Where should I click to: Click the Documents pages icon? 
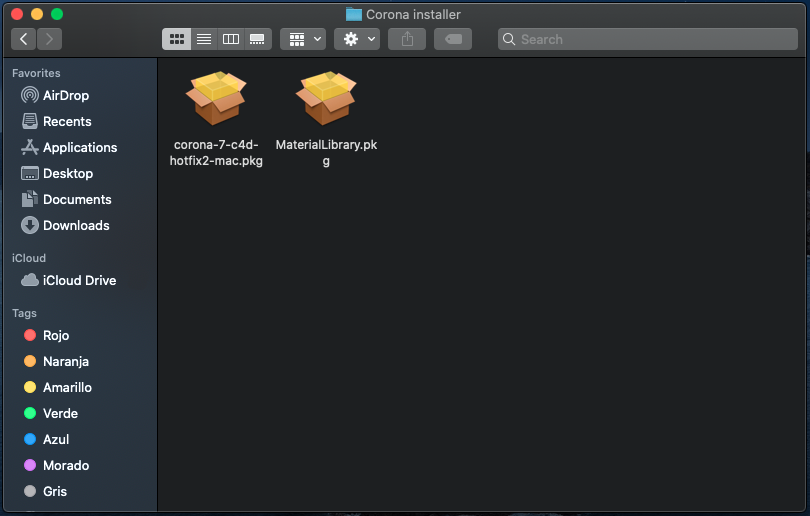pyautogui.click(x=30, y=199)
